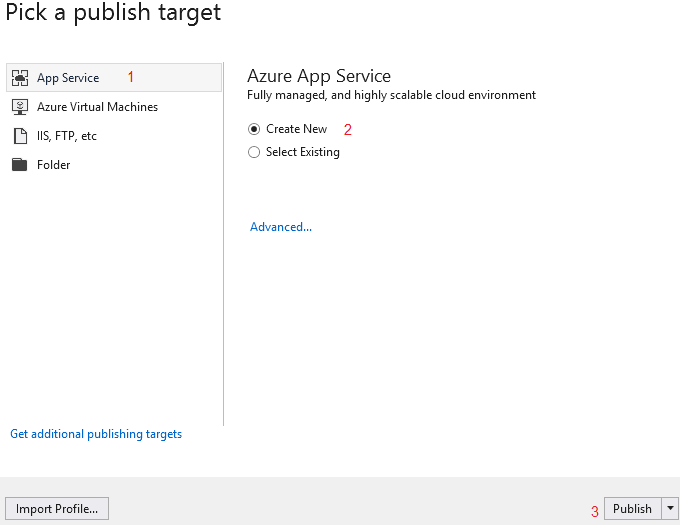Choose the Select Existing radio option
Image resolution: width=680 pixels, height=525 pixels.
[x=254, y=152]
